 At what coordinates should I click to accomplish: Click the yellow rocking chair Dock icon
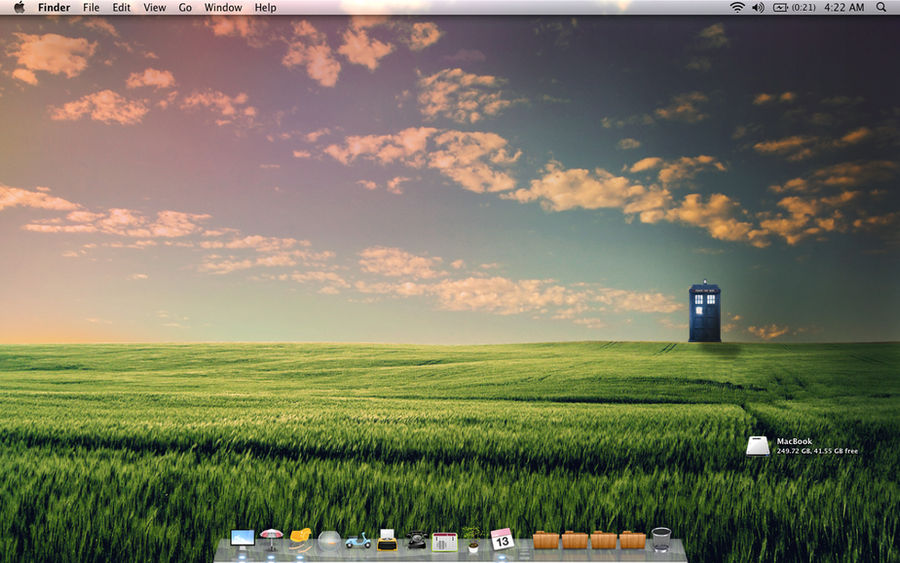(x=300, y=539)
